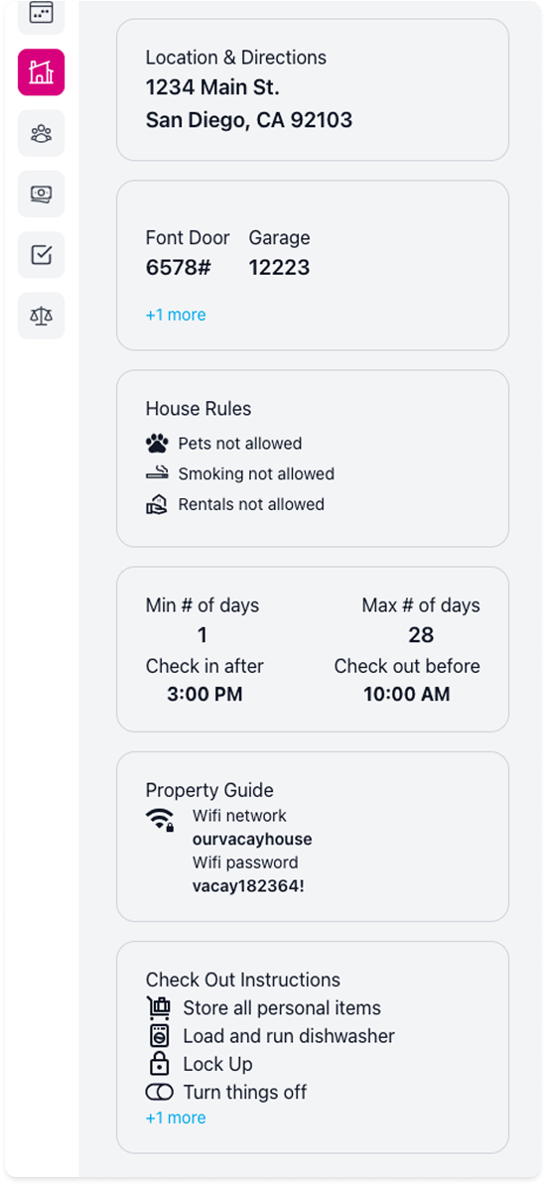Expand +1 more under door codes
This screenshot has width=546, height=1186.
coord(175,315)
